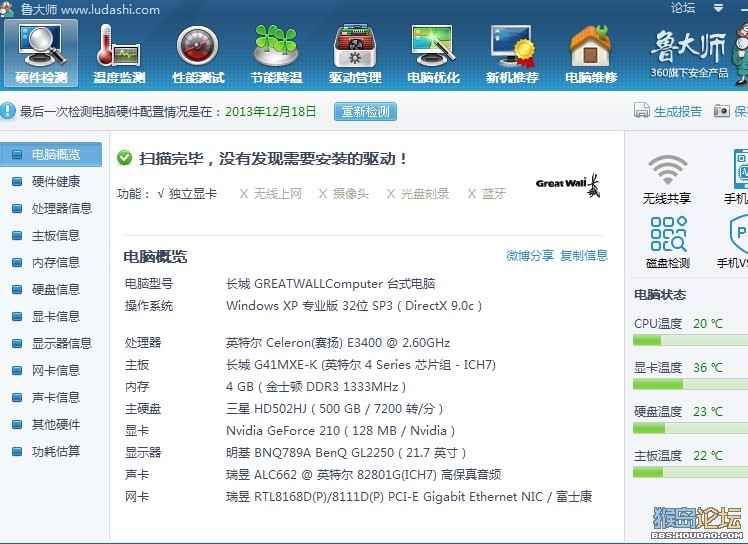Image resolution: width=748 pixels, height=544 pixels.
Task: Open the 节能降温 clover icon
Action: (x=277, y=53)
